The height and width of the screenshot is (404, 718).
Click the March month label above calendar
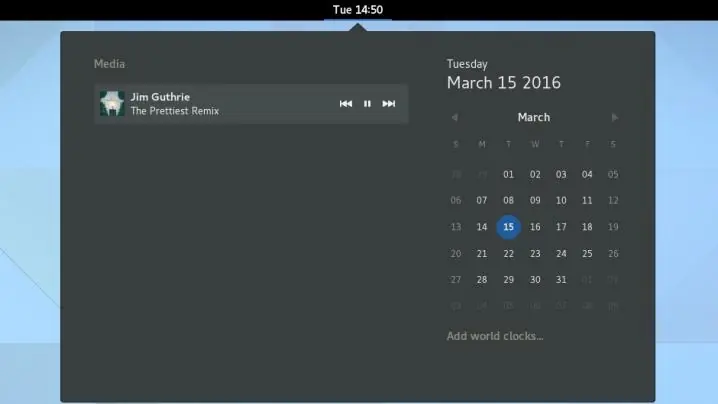pos(534,117)
